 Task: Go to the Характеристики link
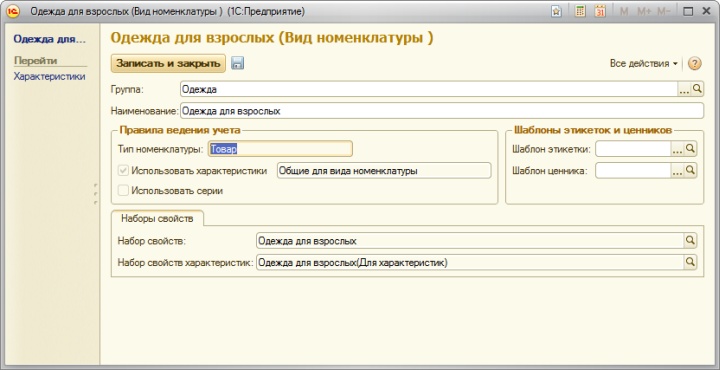49,76
